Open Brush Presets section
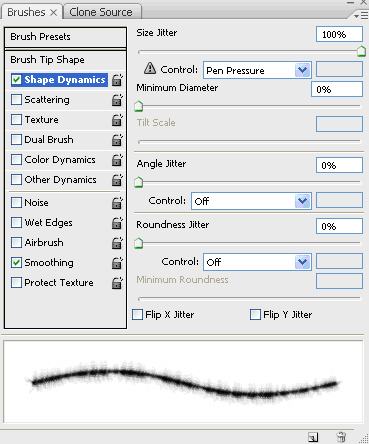The height and width of the screenshot is (444, 369). [x=65, y=37]
